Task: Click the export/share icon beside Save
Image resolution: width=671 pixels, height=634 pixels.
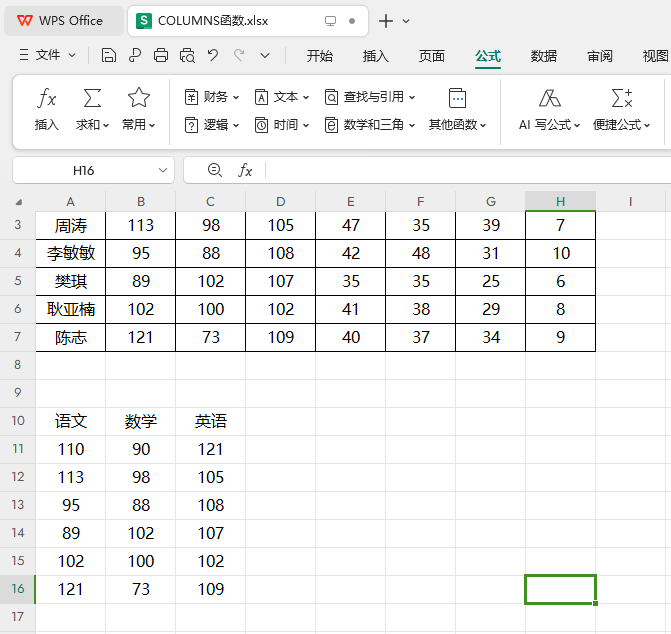Action: (135, 56)
